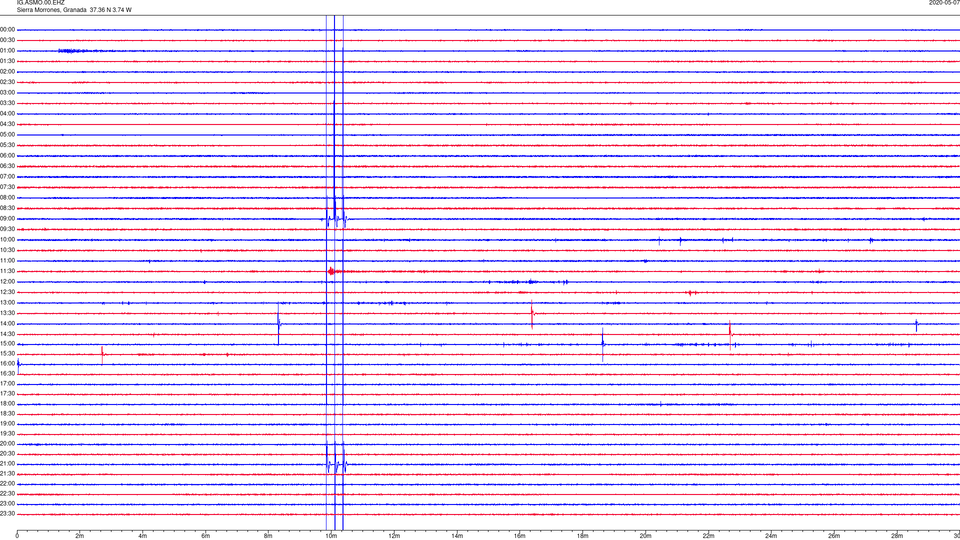Select the 11:30 trace time label
This screenshot has width=960, height=540.
(7, 271)
